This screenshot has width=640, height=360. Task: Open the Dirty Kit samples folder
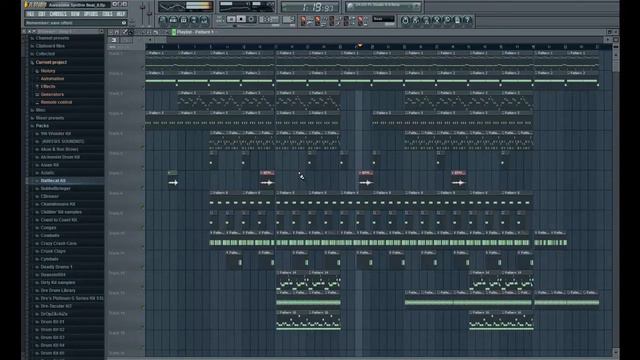tap(57, 282)
